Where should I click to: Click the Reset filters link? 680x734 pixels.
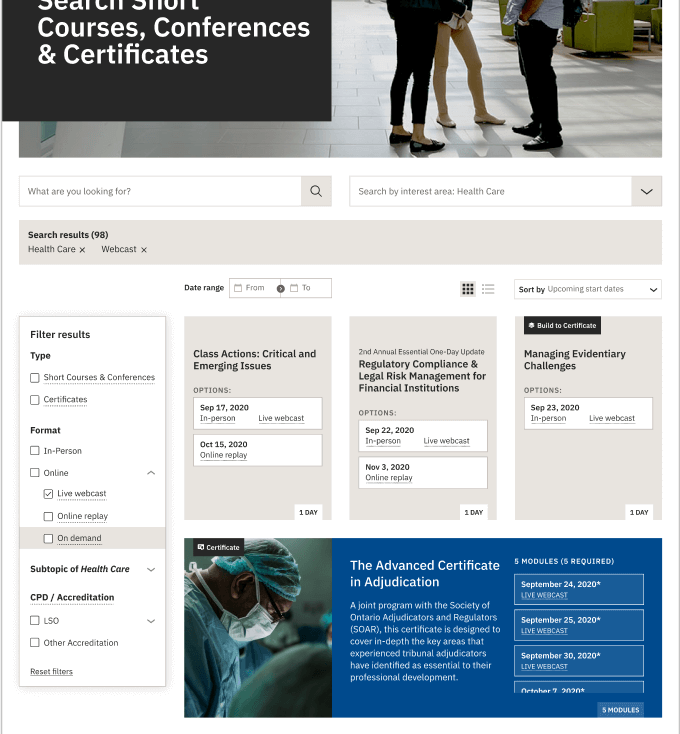51,671
